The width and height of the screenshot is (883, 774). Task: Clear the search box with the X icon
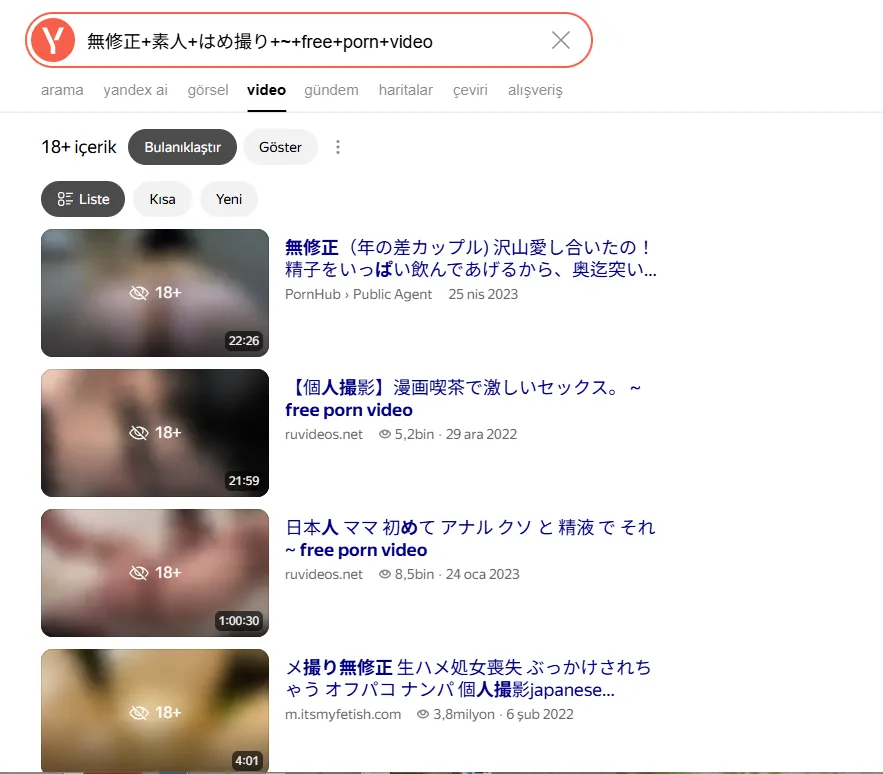point(560,41)
